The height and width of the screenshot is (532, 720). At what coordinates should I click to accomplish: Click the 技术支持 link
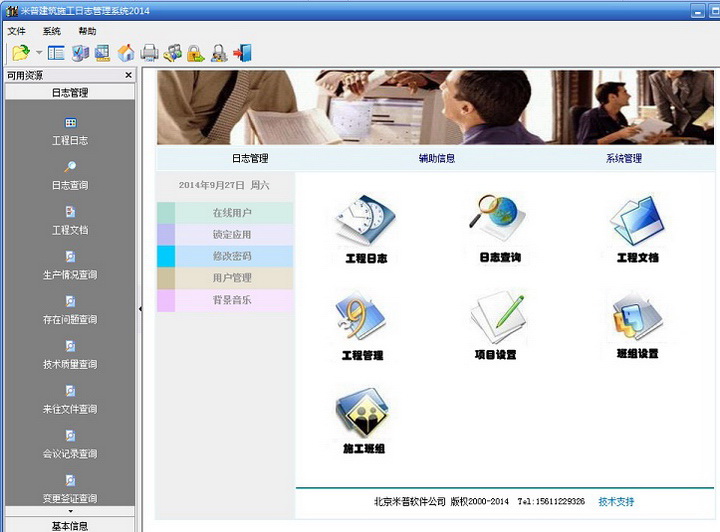(616, 502)
